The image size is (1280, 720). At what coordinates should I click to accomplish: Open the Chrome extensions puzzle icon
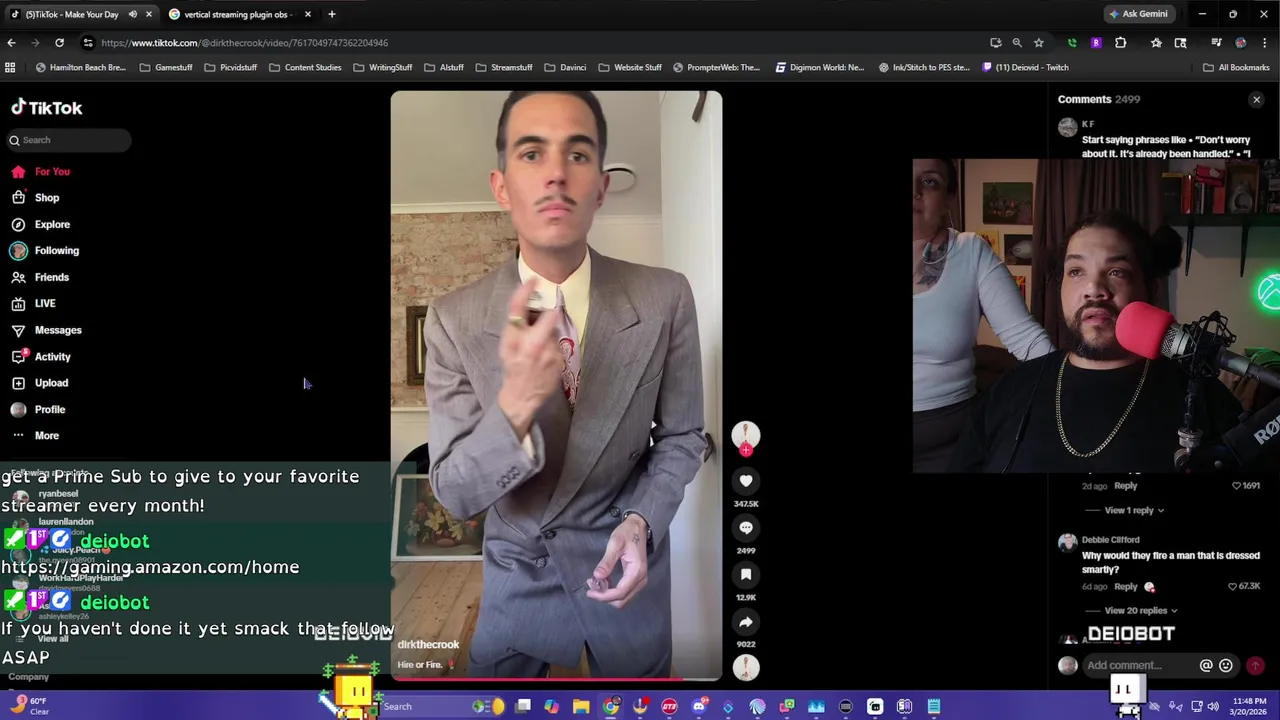point(1121,43)
